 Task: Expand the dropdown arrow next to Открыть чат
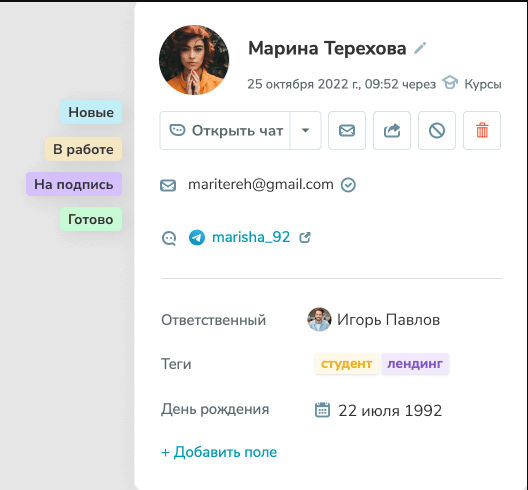tap(305, 130)
